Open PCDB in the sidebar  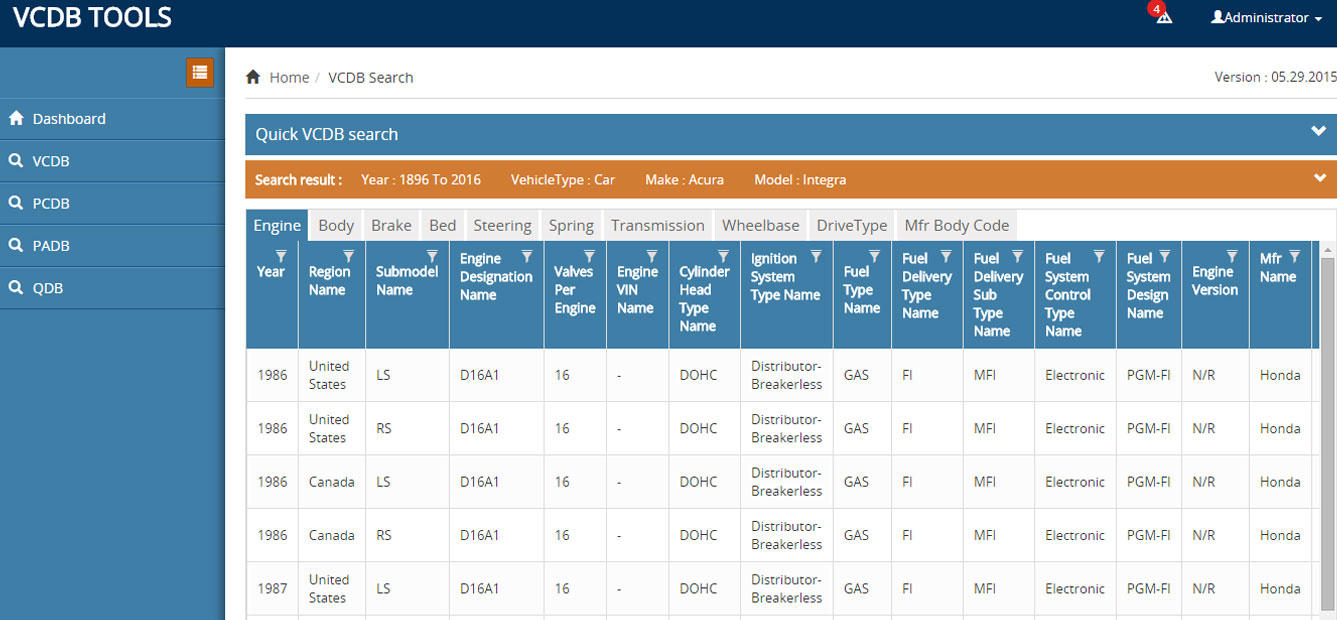pyautogui.click(x=112, y=203)
